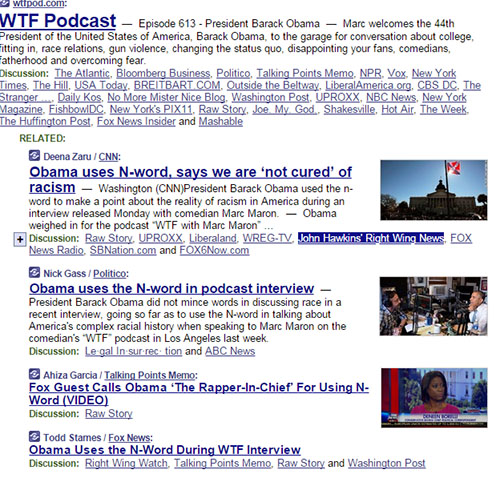This screenshot has height=478, width=500.
Task: Open No More Mister Nice Blog link
Action: tap(166, 97)
